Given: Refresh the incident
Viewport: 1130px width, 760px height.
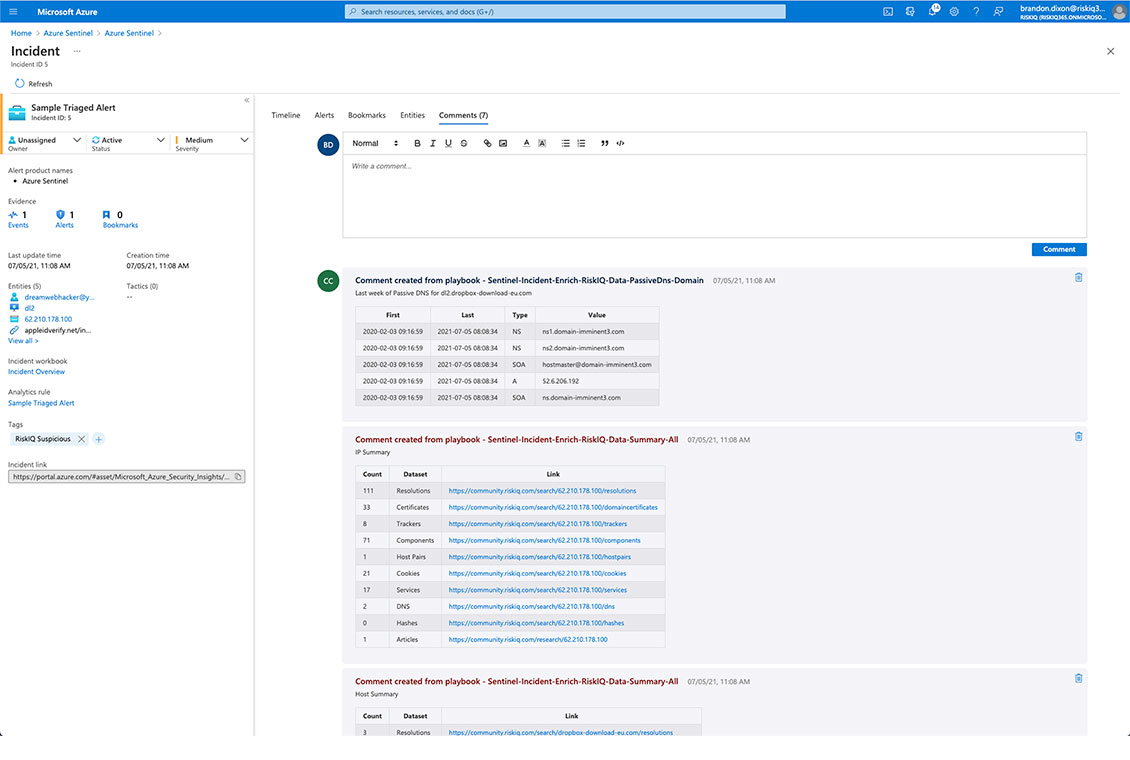Looking at the screenshot, I should 33,84.
